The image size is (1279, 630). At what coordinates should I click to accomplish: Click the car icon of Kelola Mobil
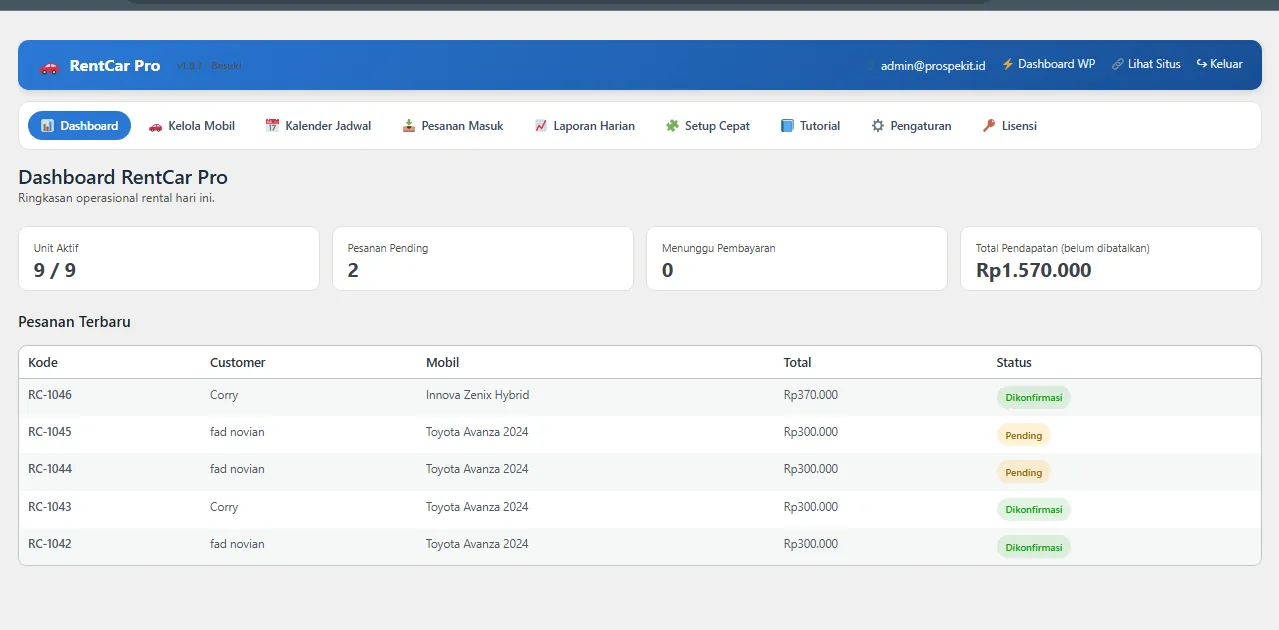[155, 126]
